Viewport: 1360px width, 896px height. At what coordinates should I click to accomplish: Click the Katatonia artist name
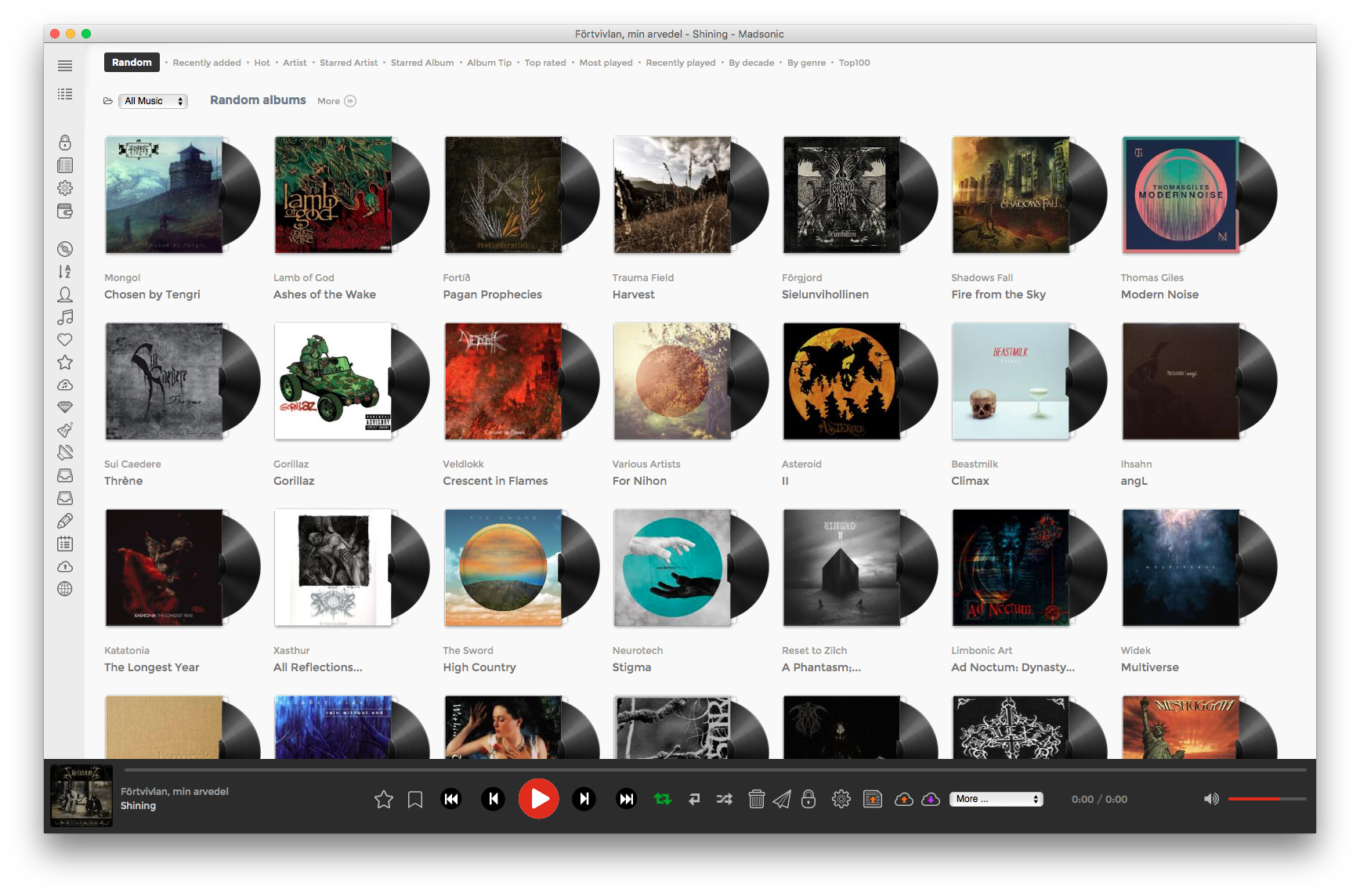[127, 650]
